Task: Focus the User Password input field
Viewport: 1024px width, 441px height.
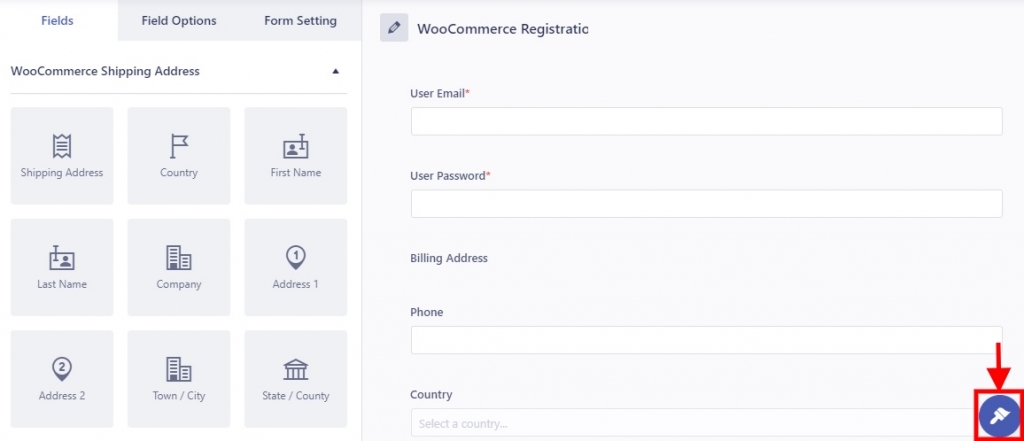Action: point(707,204)
